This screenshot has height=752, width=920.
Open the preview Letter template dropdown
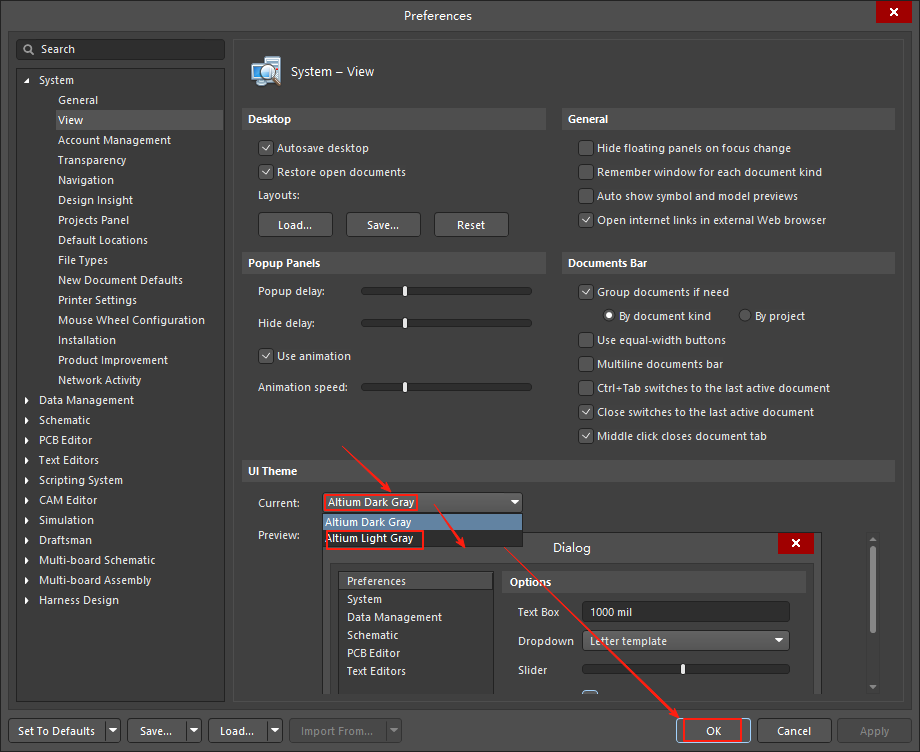click(x=686, y=641)
